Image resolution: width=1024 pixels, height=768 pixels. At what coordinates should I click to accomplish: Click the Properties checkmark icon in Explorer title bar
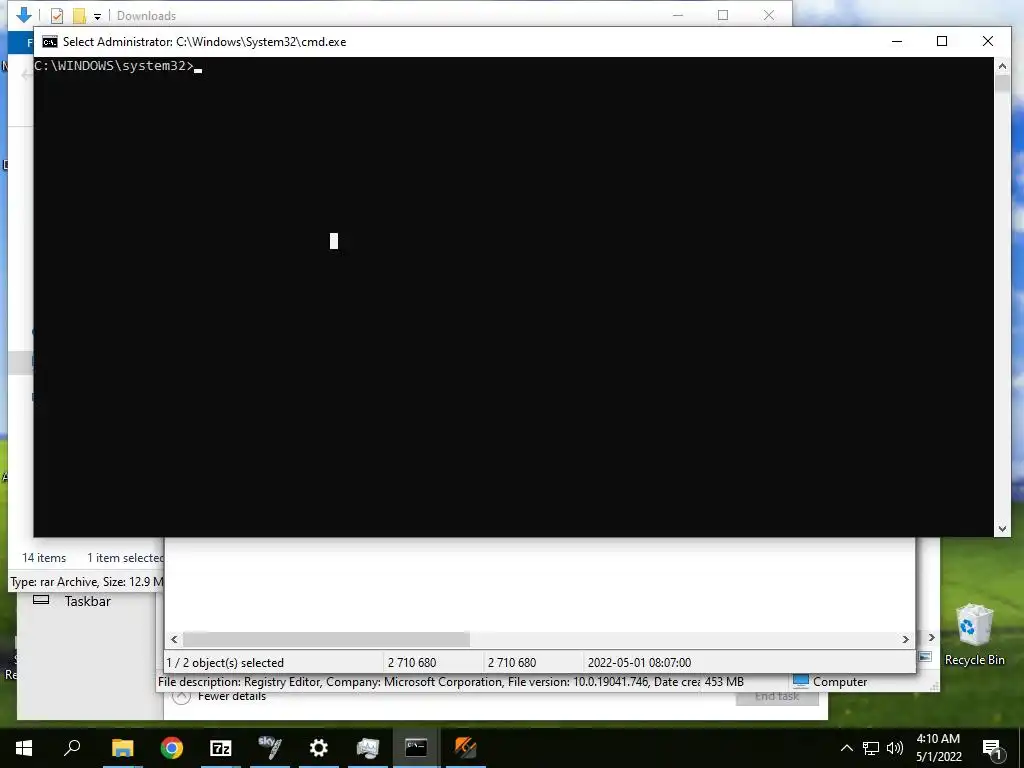pyautogui.click(x=57, y=16)
